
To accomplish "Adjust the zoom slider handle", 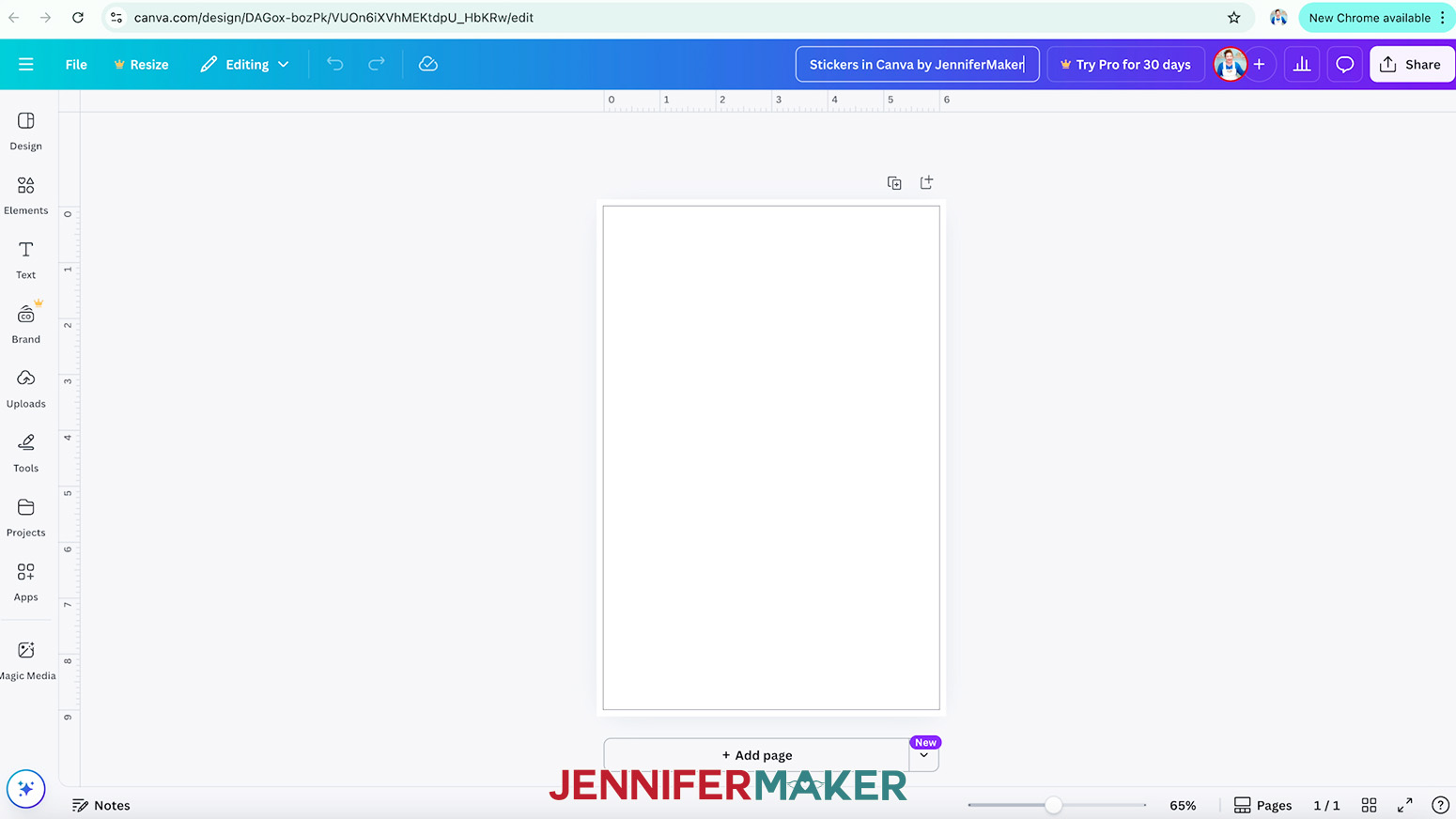I will coord(1054,805).
